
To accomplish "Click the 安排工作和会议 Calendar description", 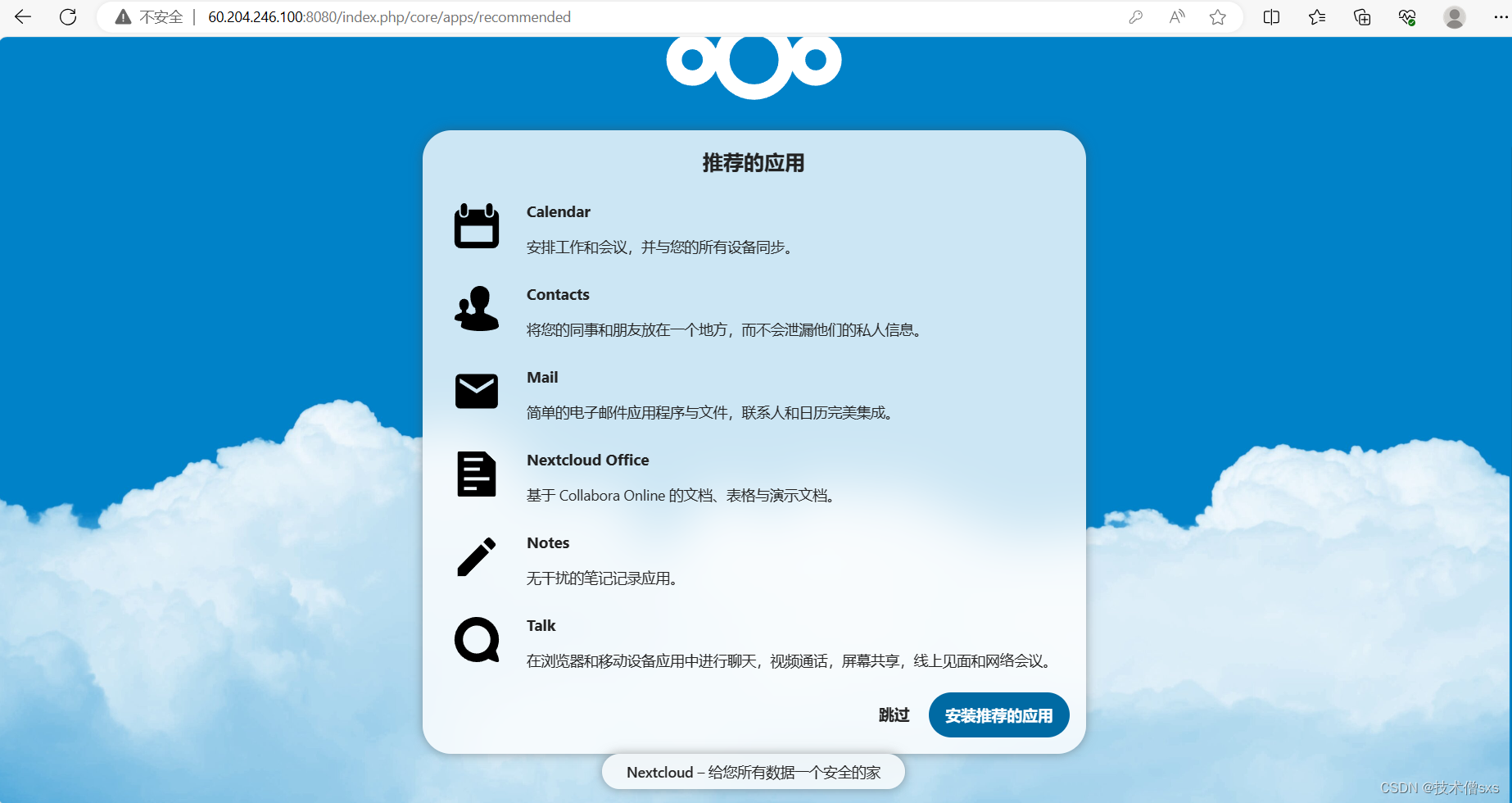I will [x=662, y=247].
